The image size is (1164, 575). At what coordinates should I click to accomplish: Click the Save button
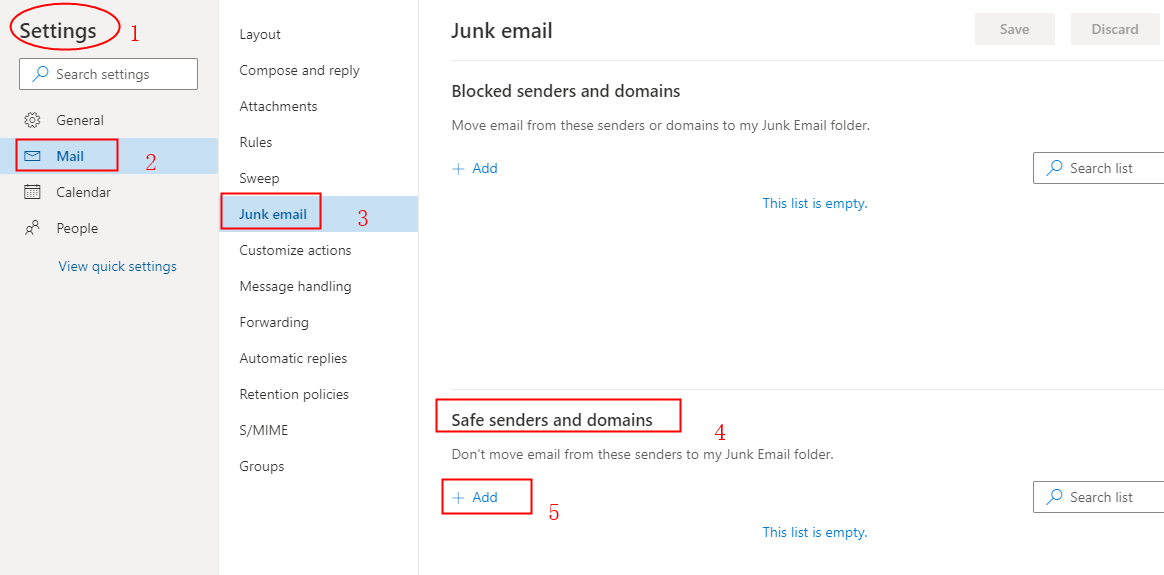[1014, 30]
